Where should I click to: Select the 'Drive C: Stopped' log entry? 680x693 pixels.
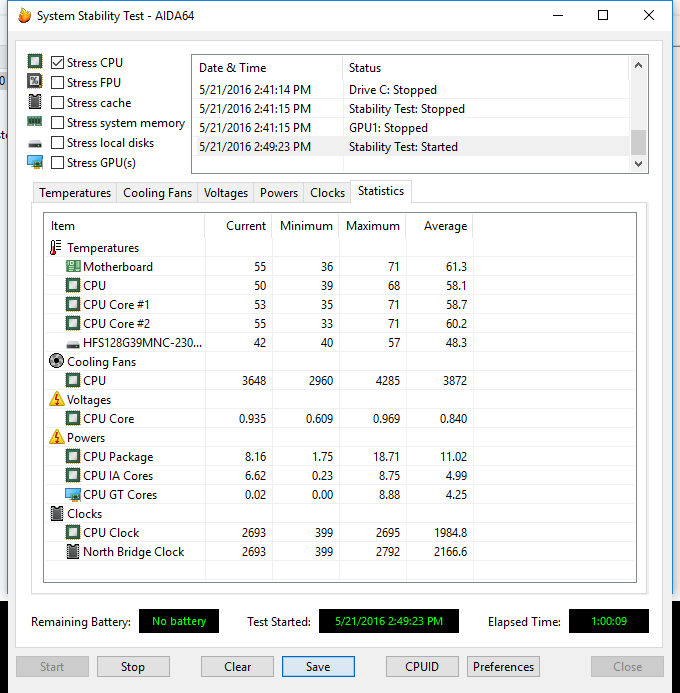(411, 90)
